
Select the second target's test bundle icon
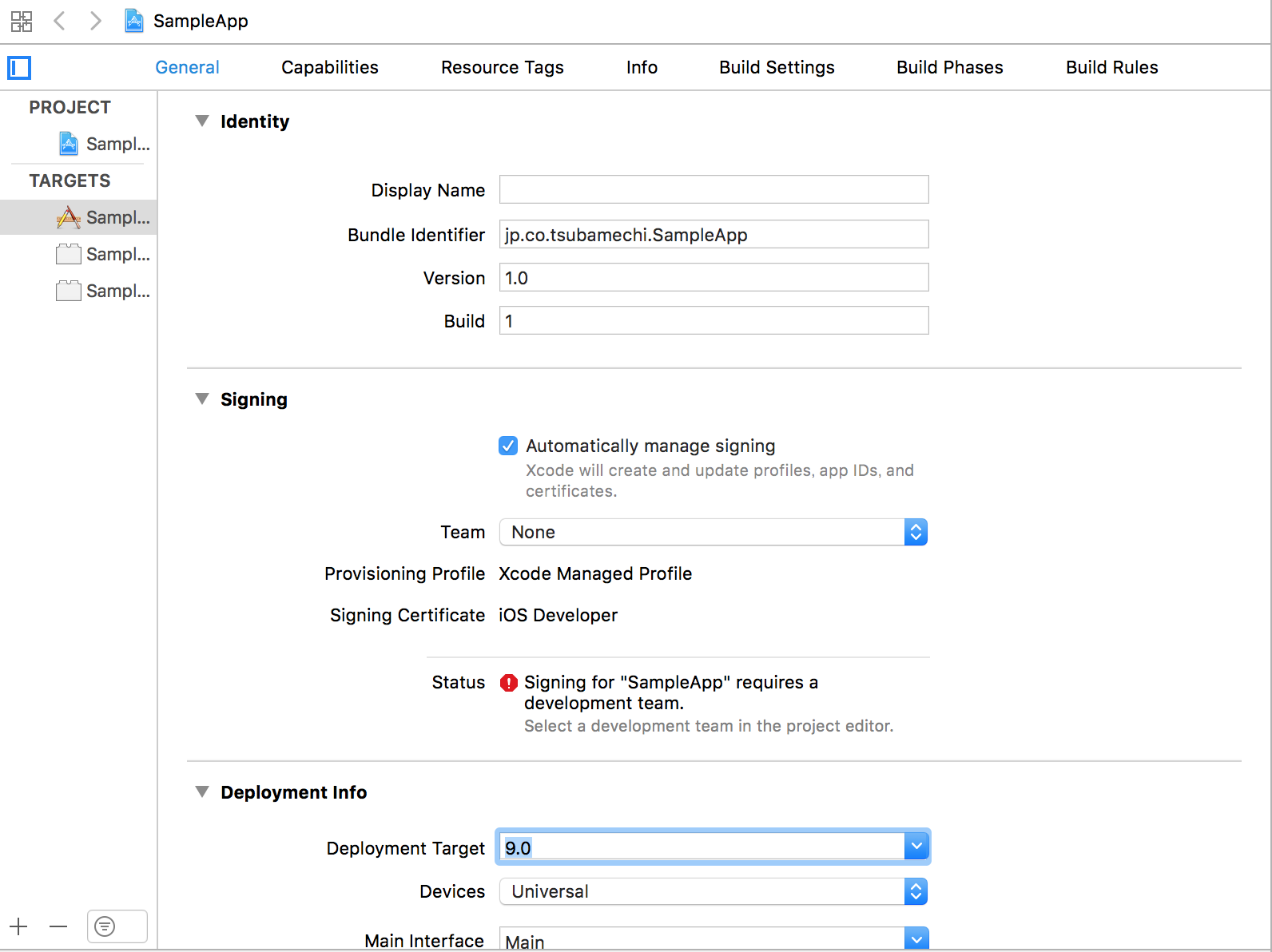click(69, 254)
